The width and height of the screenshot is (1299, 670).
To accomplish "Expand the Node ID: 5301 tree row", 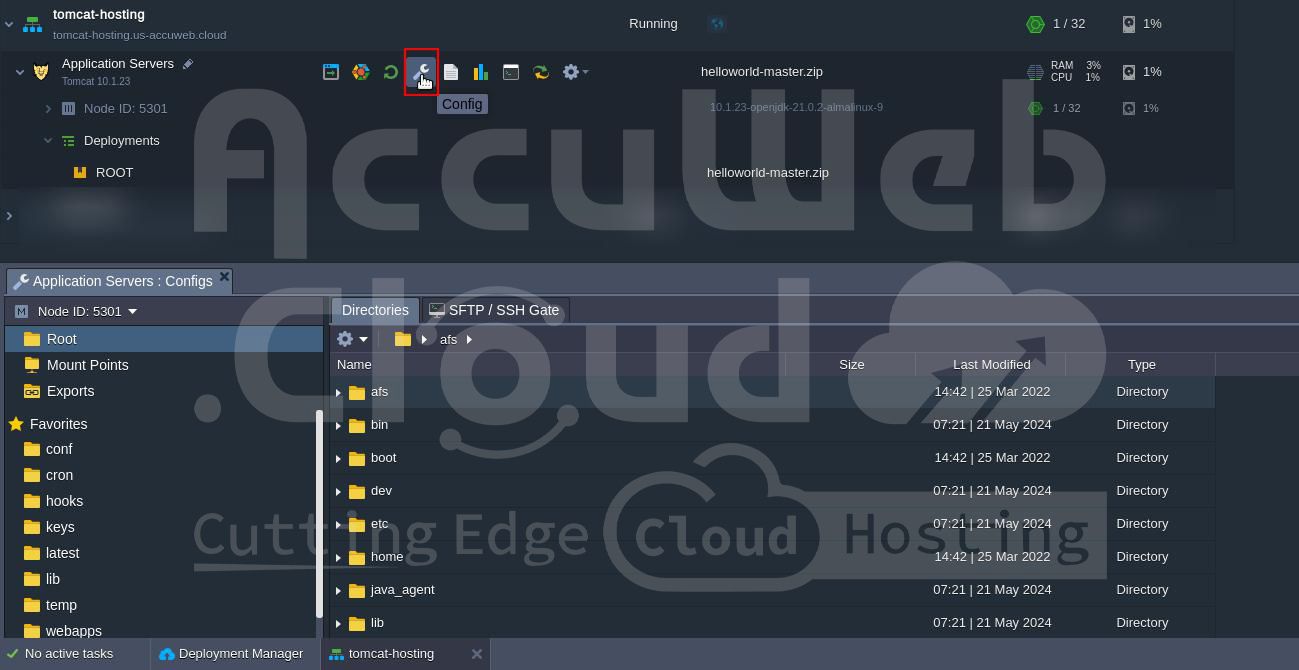I will (x=48, y=108).
